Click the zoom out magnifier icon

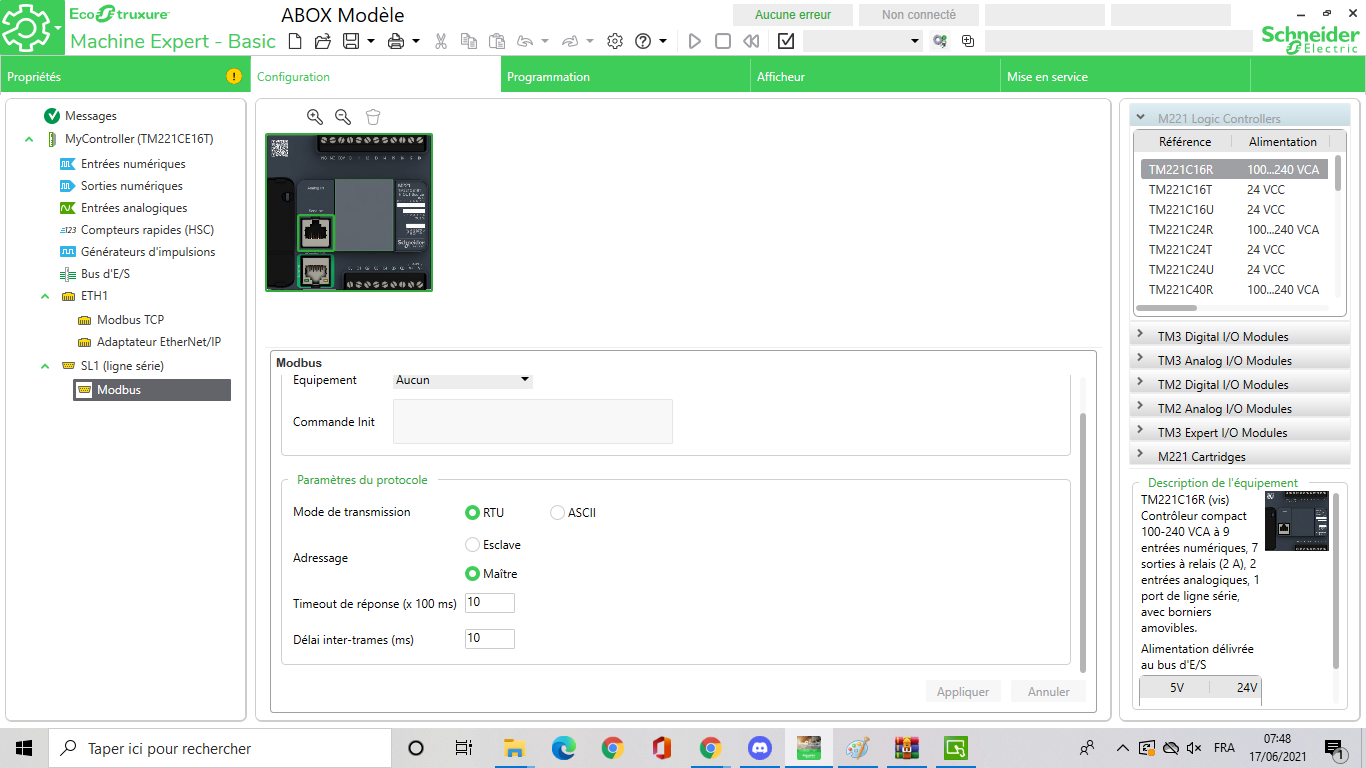tap(343, 117)
